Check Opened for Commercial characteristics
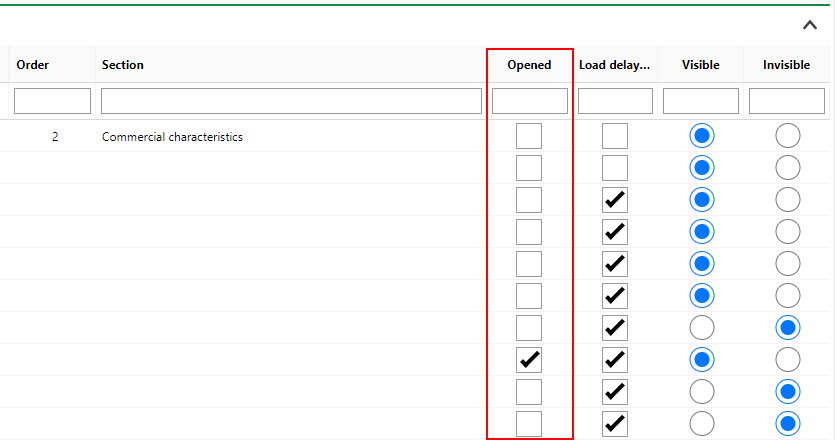This screenshot has width=835, height=440. pos(529,137)
